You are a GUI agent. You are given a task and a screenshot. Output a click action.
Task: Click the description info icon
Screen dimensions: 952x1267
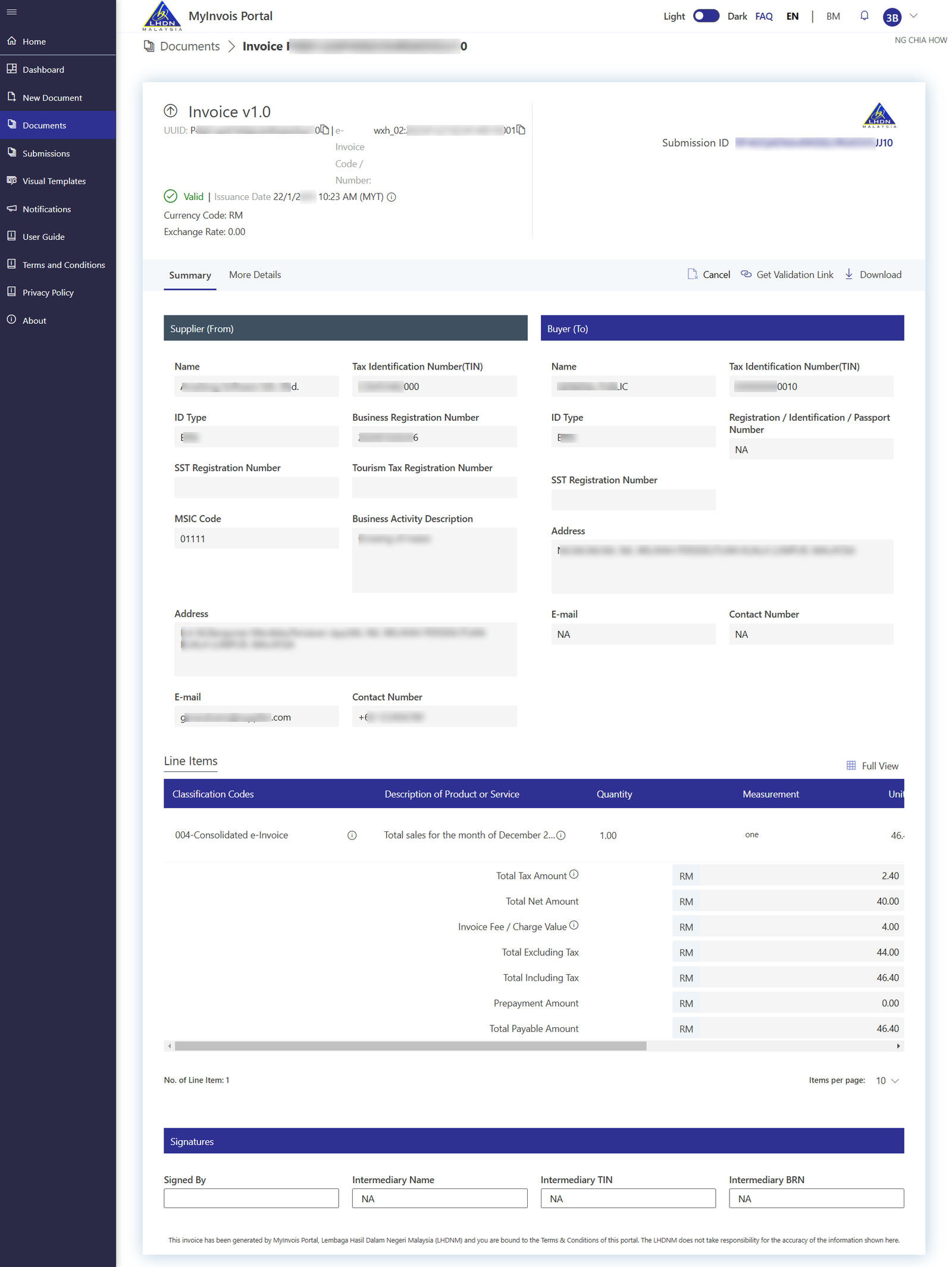560,835
